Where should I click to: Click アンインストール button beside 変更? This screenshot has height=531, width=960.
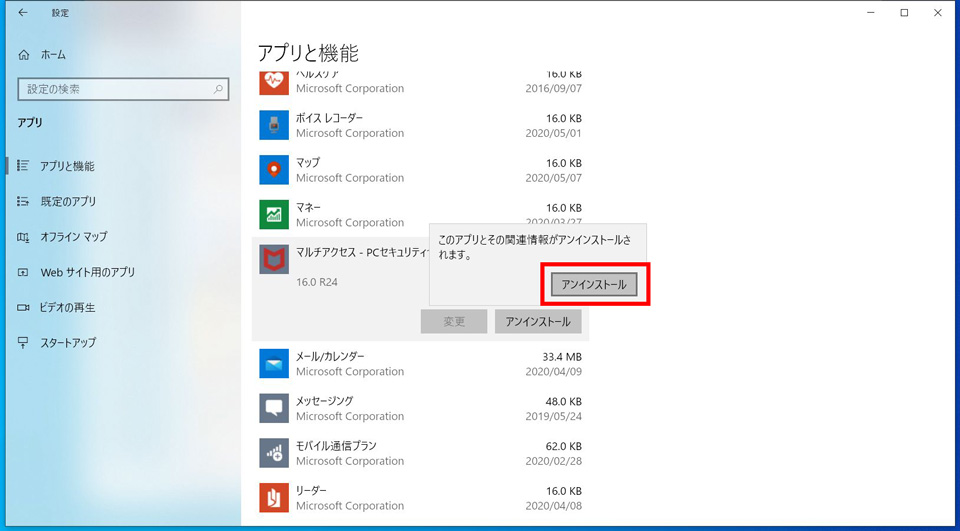tap(538, 322)
